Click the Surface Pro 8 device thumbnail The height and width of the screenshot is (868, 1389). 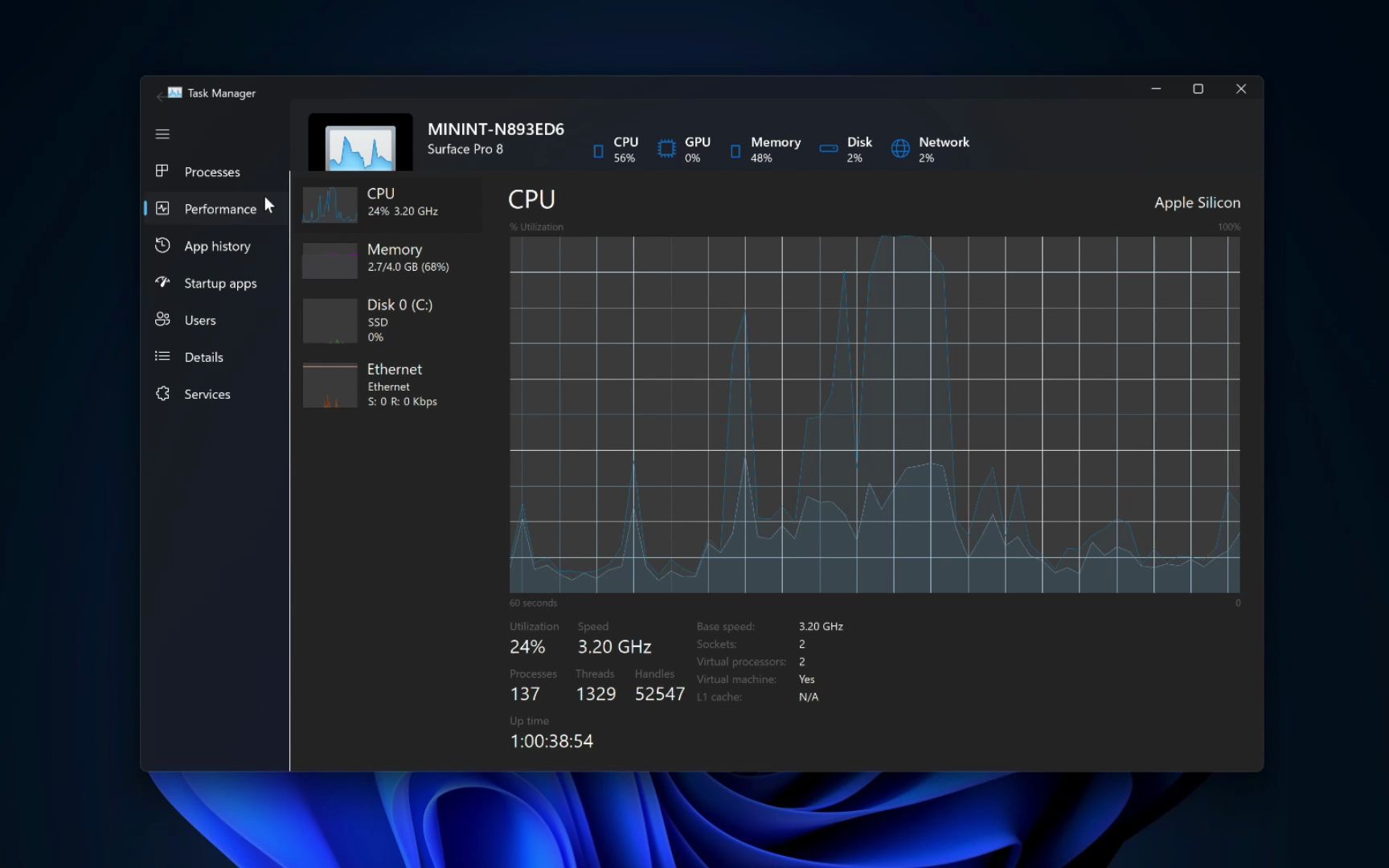(x=359, y=145)
